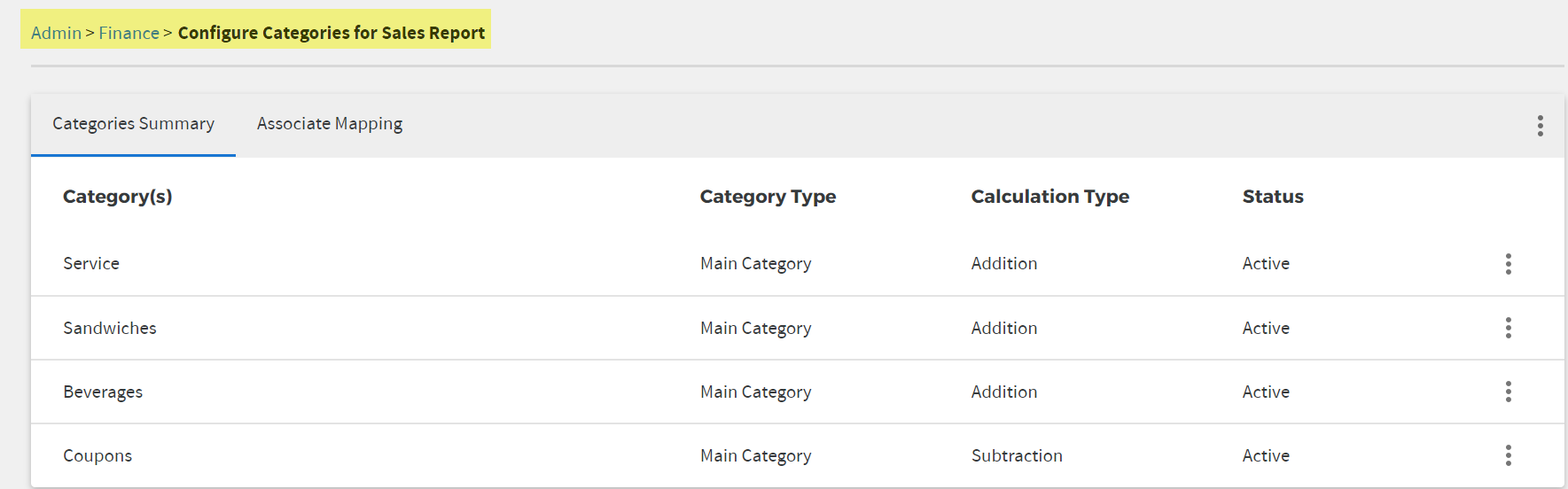Screen dimensions: 1568x489
Task: Click Subtraction in the Coupons row
Action: [x=1017, y=455]
